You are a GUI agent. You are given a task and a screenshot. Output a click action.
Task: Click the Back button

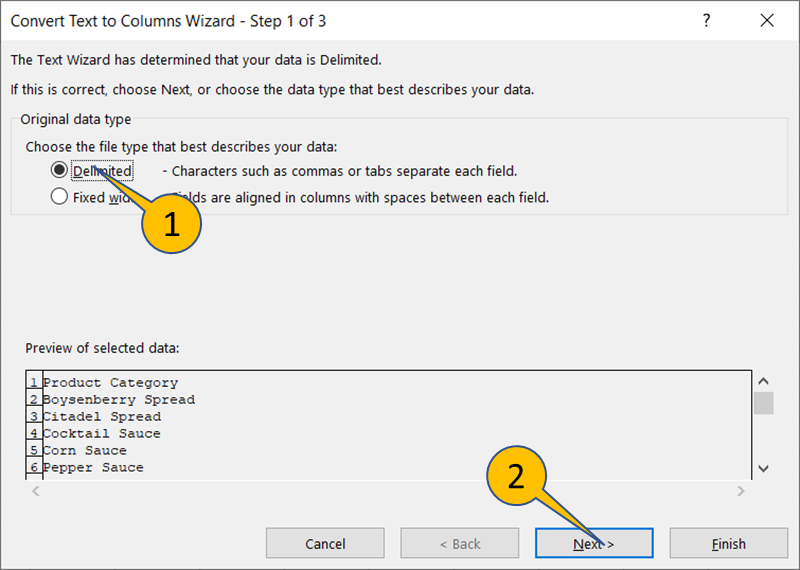(459, 544)
